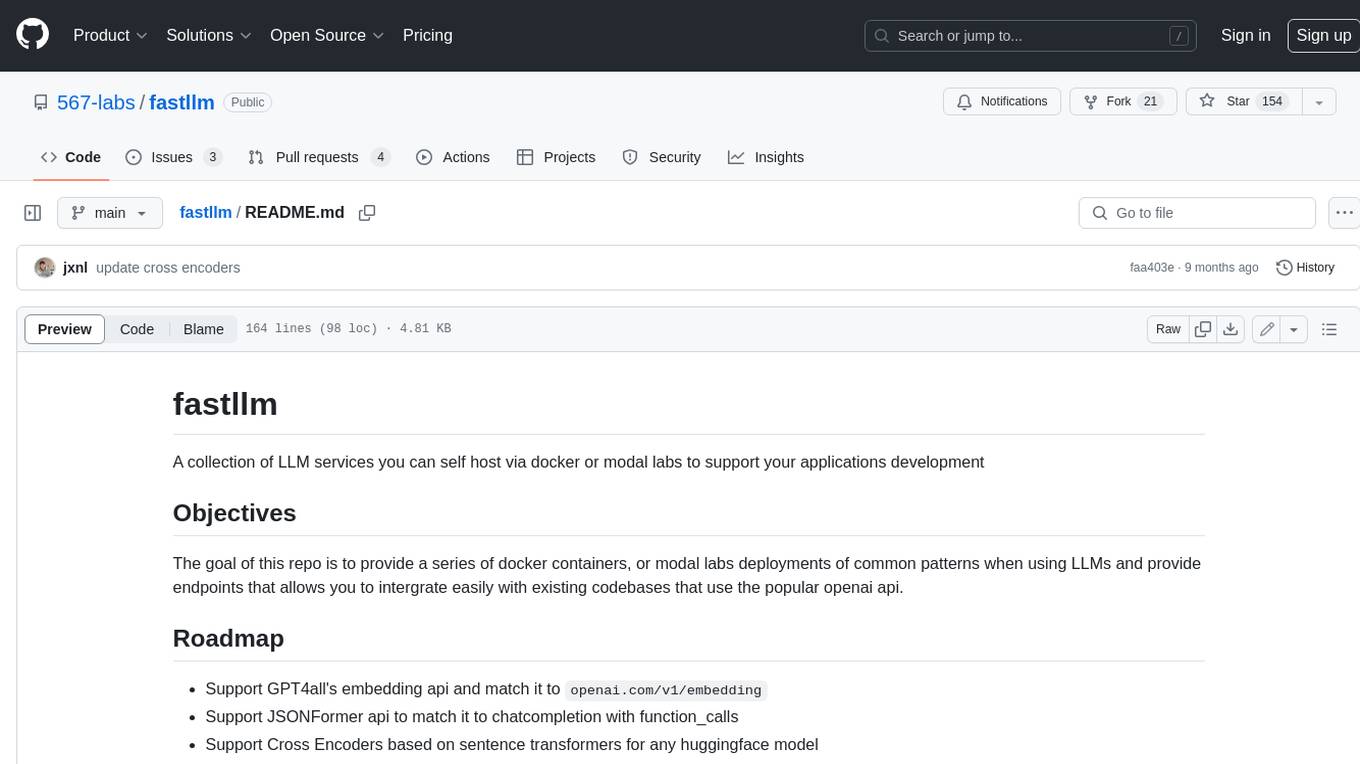This screenshot has width=1360, height=764.
Task: Switch to Blame view
Action: pyautogui.click(x=203, y=329)
